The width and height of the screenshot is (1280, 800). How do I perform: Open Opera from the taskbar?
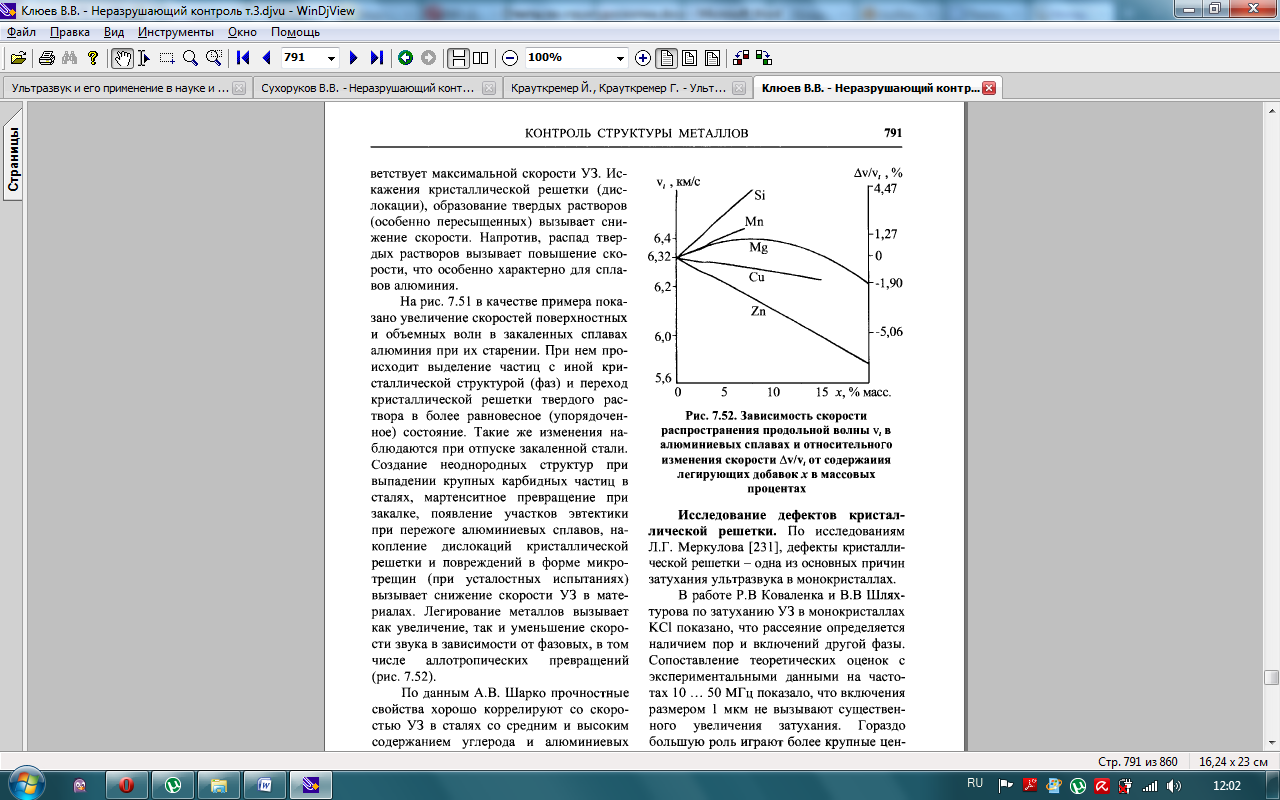[x=126, y=785]
